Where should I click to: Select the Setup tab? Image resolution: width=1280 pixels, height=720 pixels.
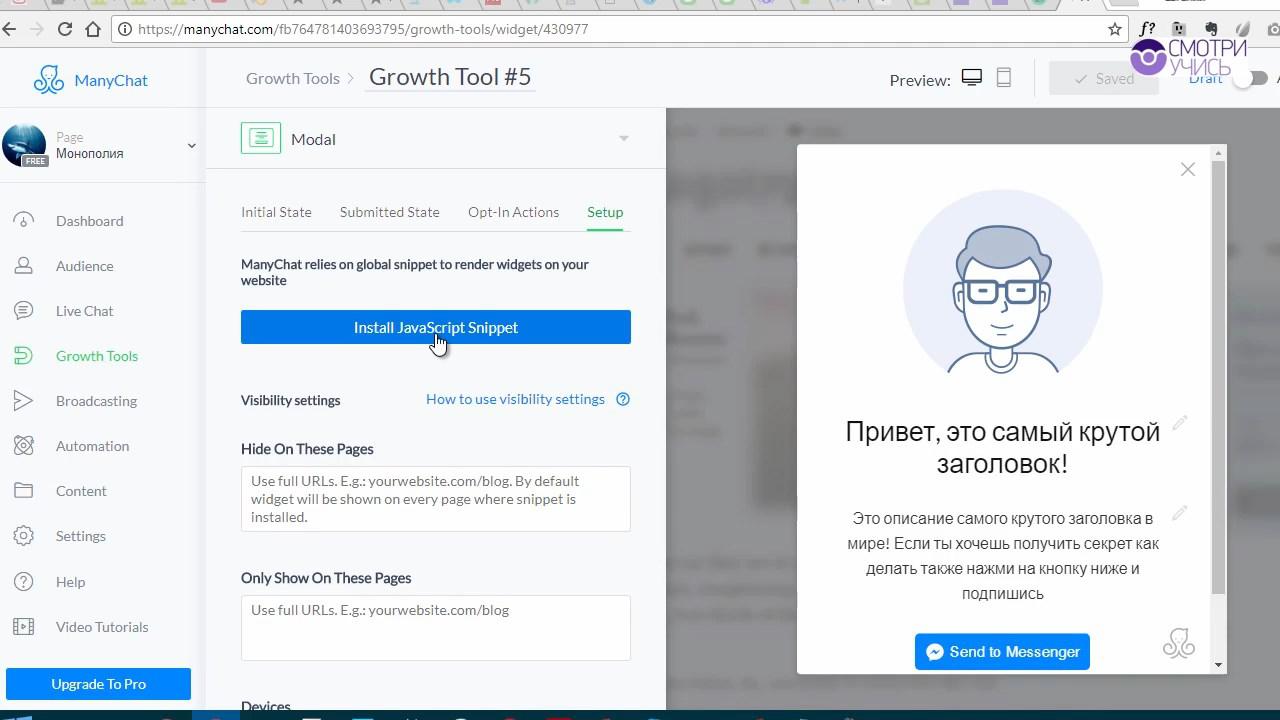point(605,212)
